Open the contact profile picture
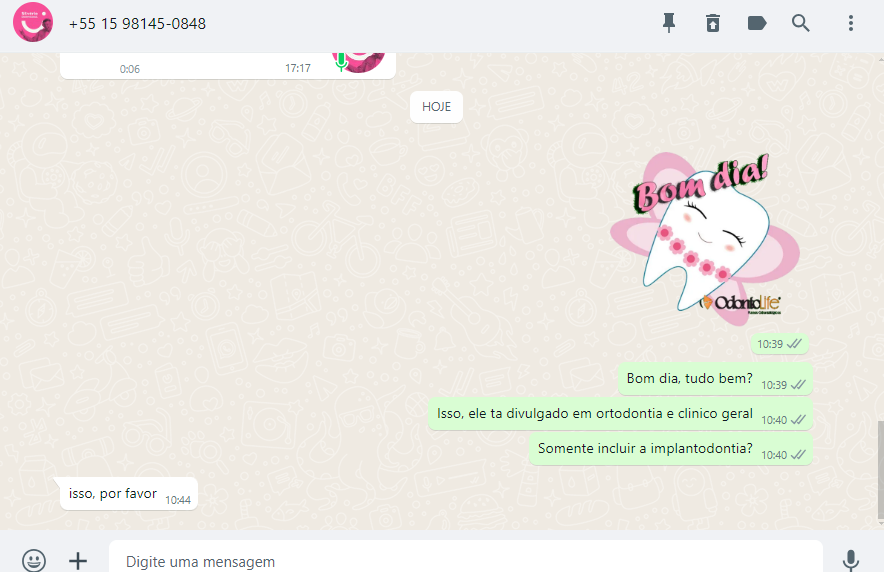 click(x=33, y=23)
